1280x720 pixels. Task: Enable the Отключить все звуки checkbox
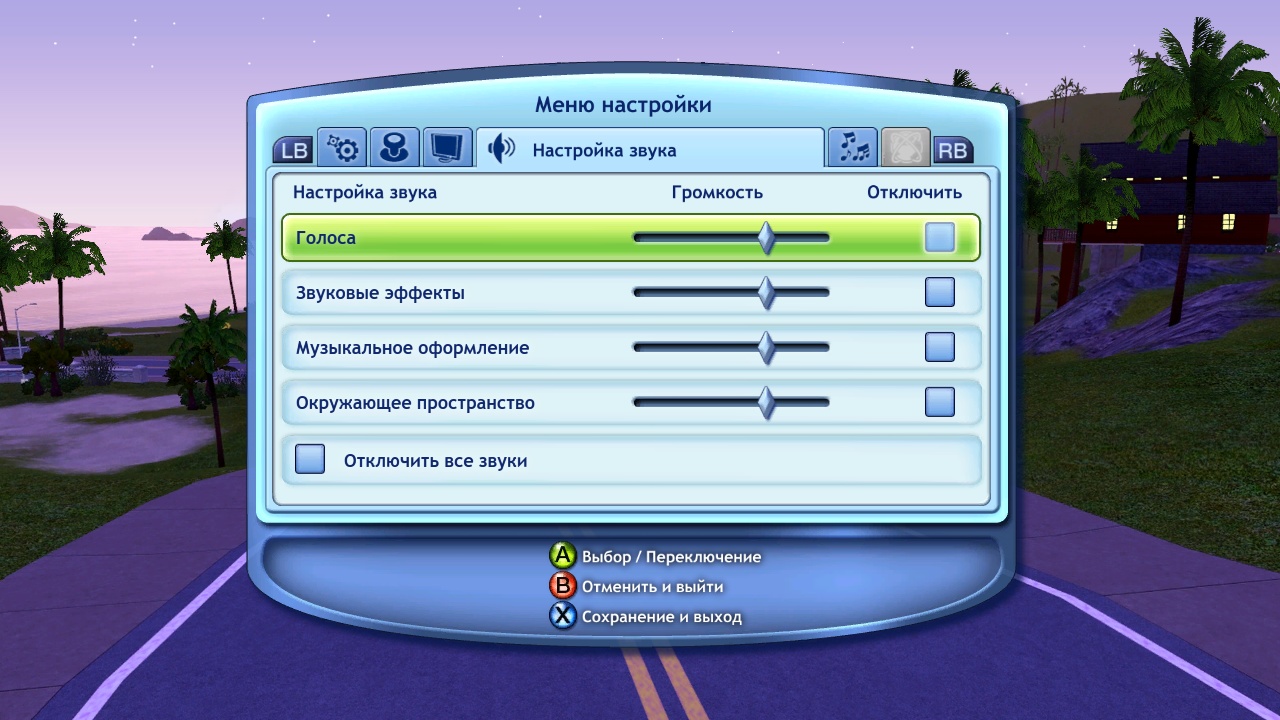310,459
